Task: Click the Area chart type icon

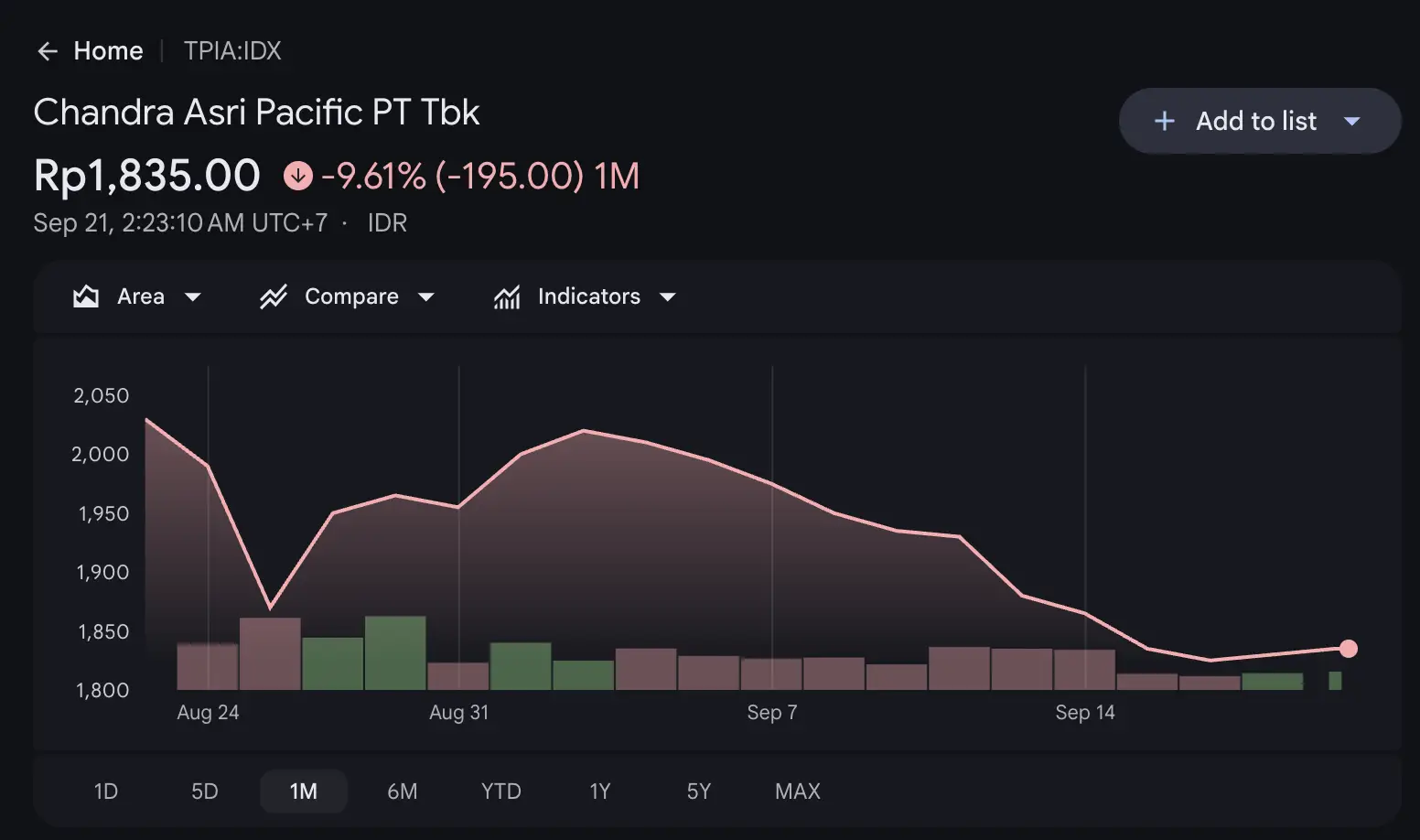Action: coord(86,296)
